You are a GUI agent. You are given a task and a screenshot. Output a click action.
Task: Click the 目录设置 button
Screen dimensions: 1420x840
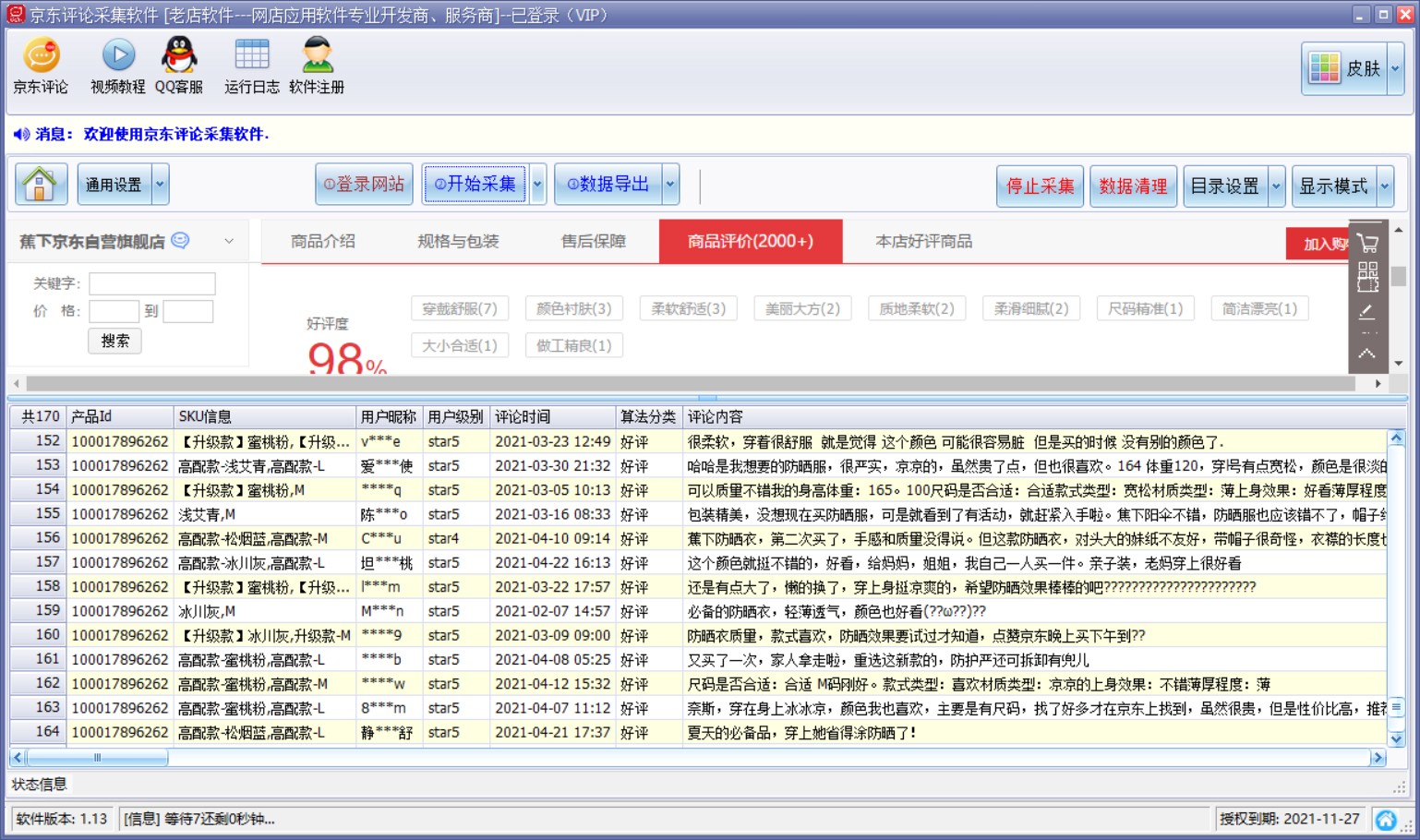tap(1225, 186)
